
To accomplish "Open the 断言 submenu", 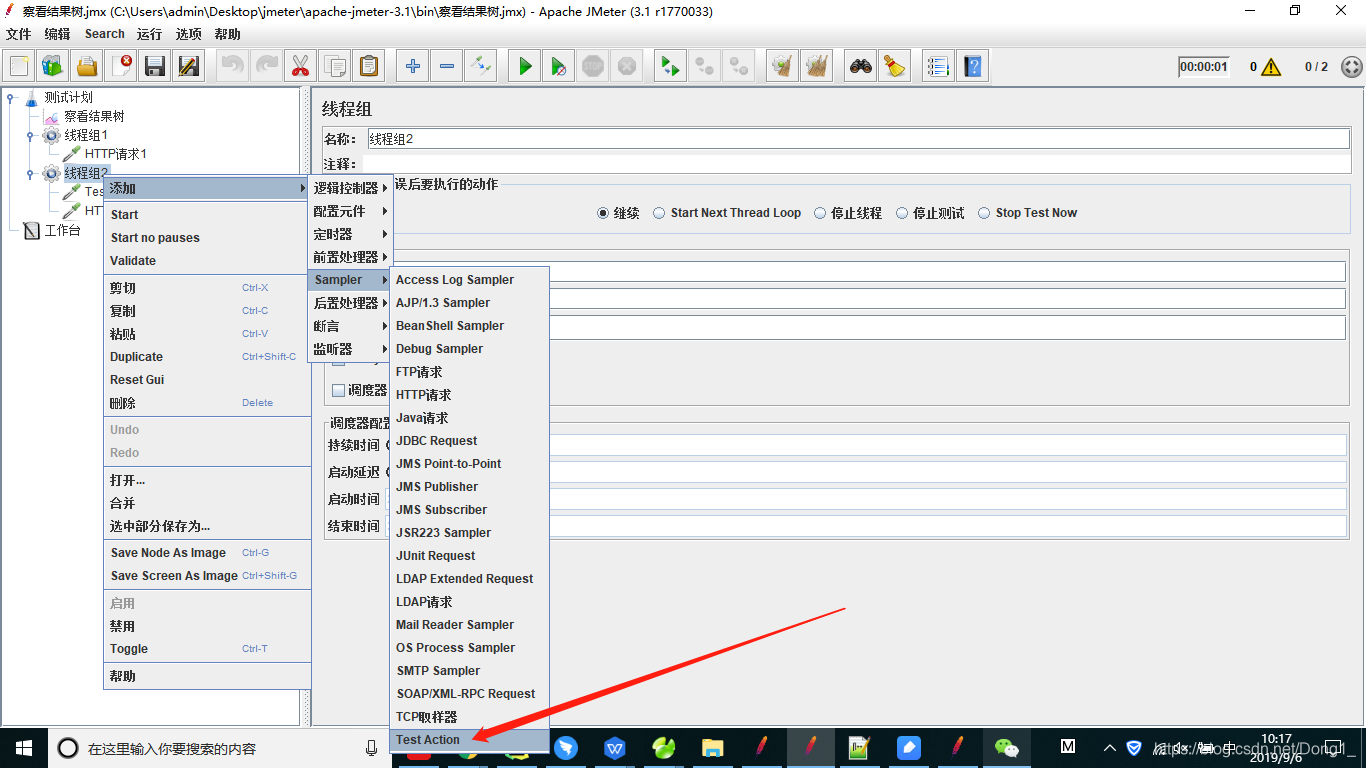I will point(350,326).
